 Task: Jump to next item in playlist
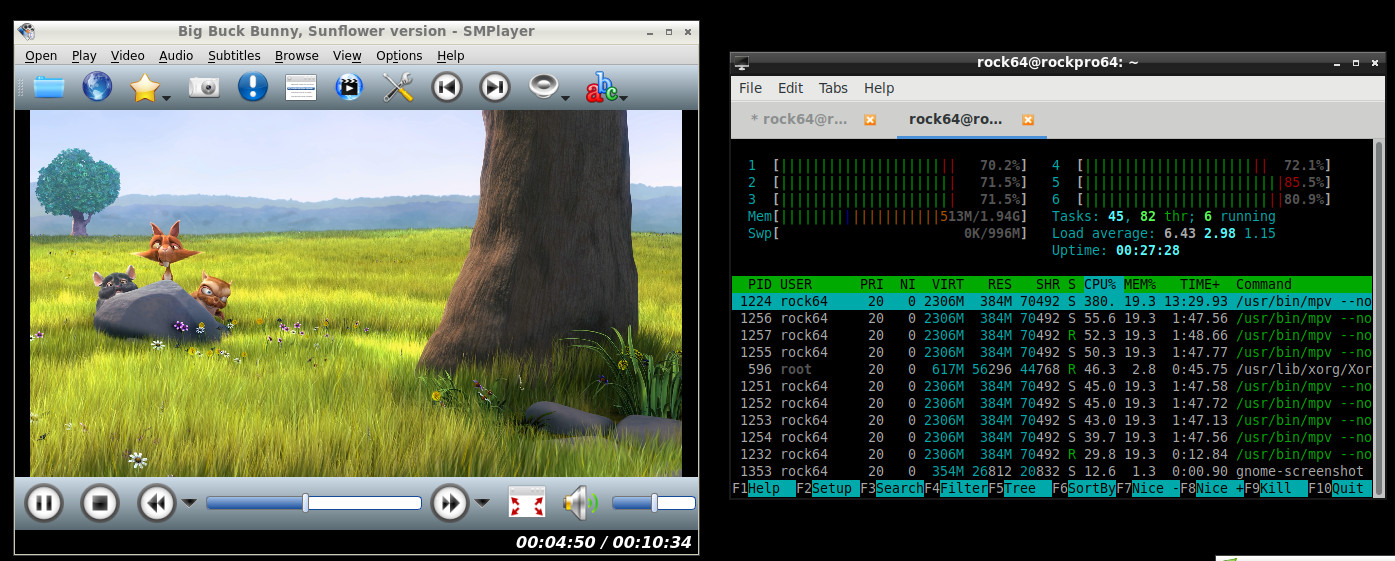(495, 87)
